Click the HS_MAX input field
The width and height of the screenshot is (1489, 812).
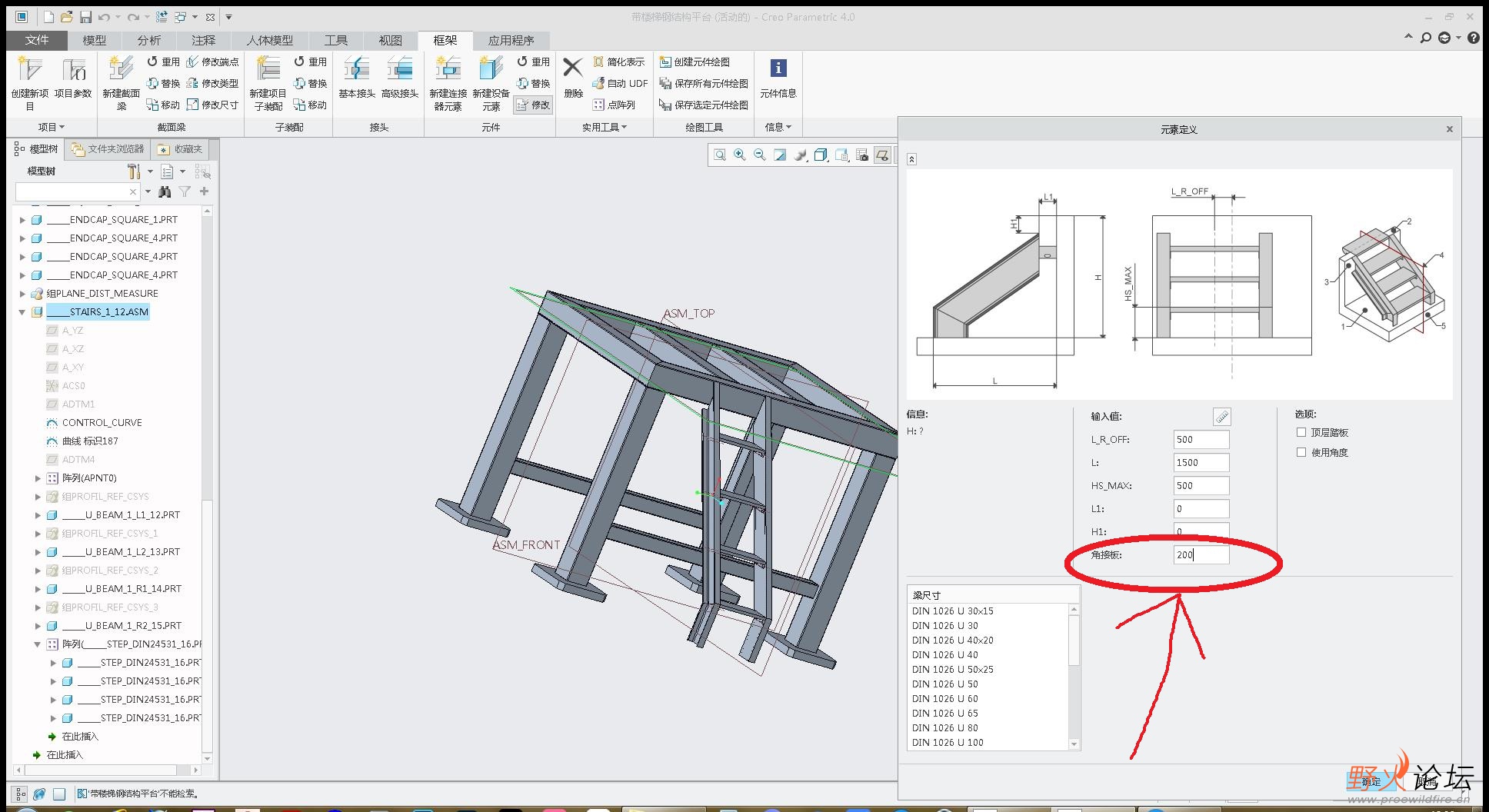(1201, 486)
